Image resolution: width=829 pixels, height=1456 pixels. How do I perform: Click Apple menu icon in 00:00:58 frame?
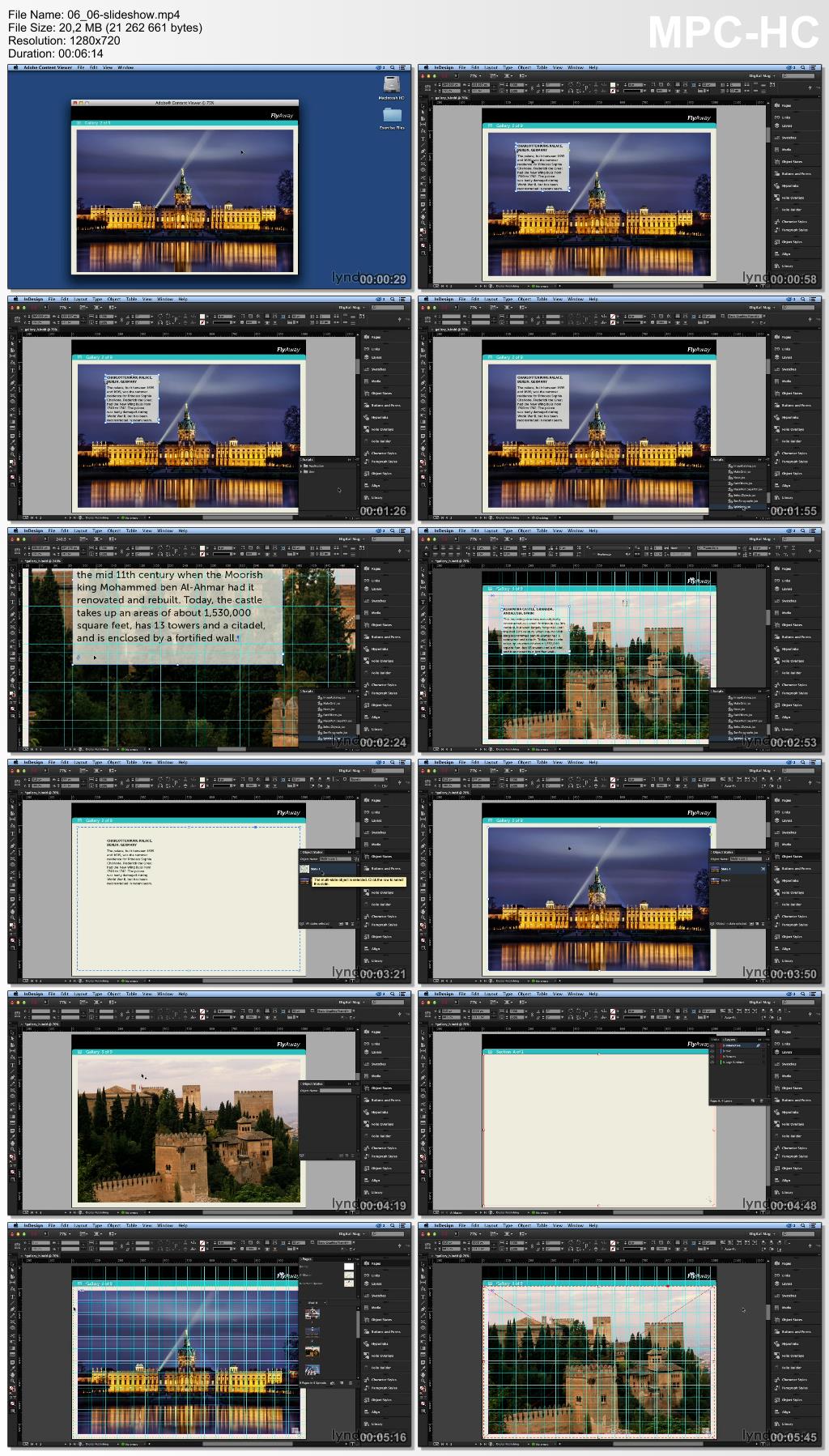tap(424, 67)
